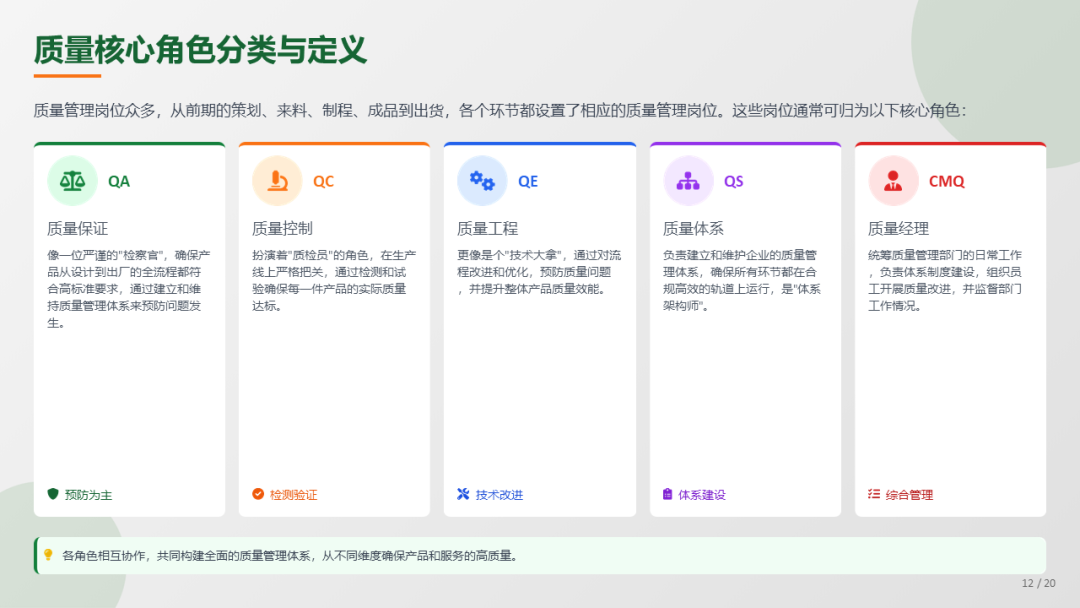
Task: Click the orange underline below the title
Action: coord(67,76)
